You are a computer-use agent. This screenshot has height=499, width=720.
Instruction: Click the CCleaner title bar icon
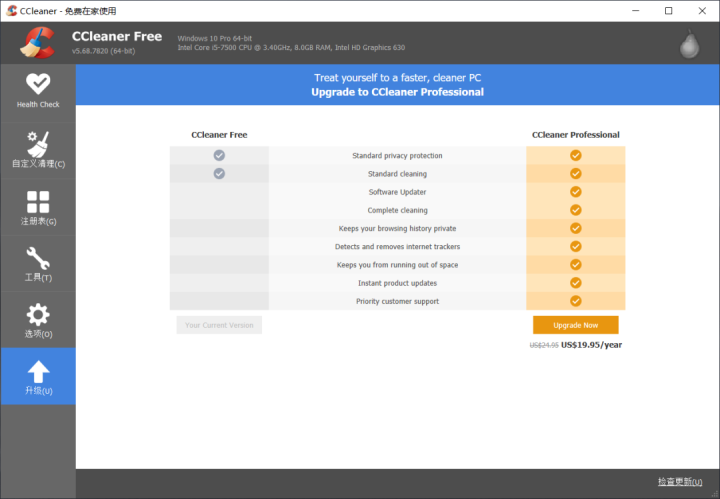[x=11, y=11]
